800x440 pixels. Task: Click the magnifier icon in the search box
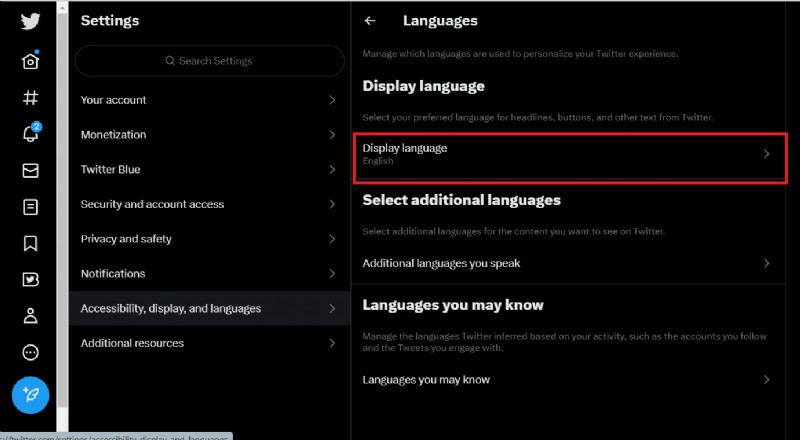170,61
